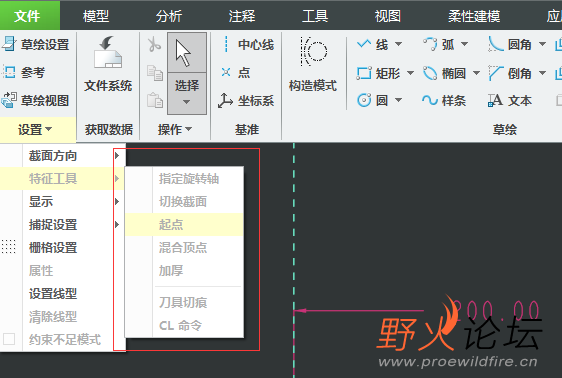The image size is (562, 378).
Task: Import from 文件系统 file system
Action: [108, 64]
